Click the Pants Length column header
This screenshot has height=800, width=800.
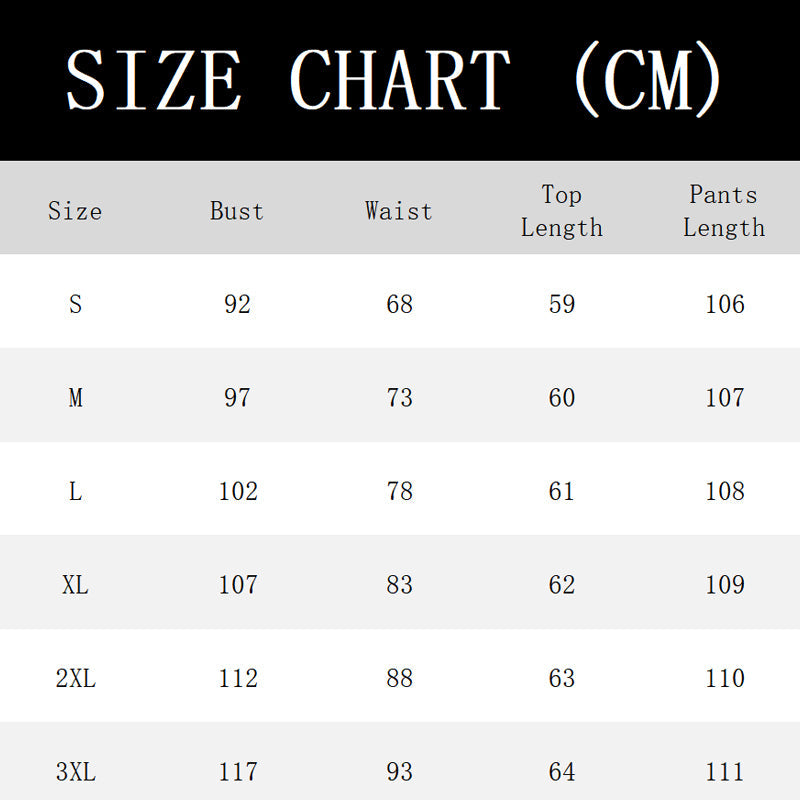click(x=724, y=211)
